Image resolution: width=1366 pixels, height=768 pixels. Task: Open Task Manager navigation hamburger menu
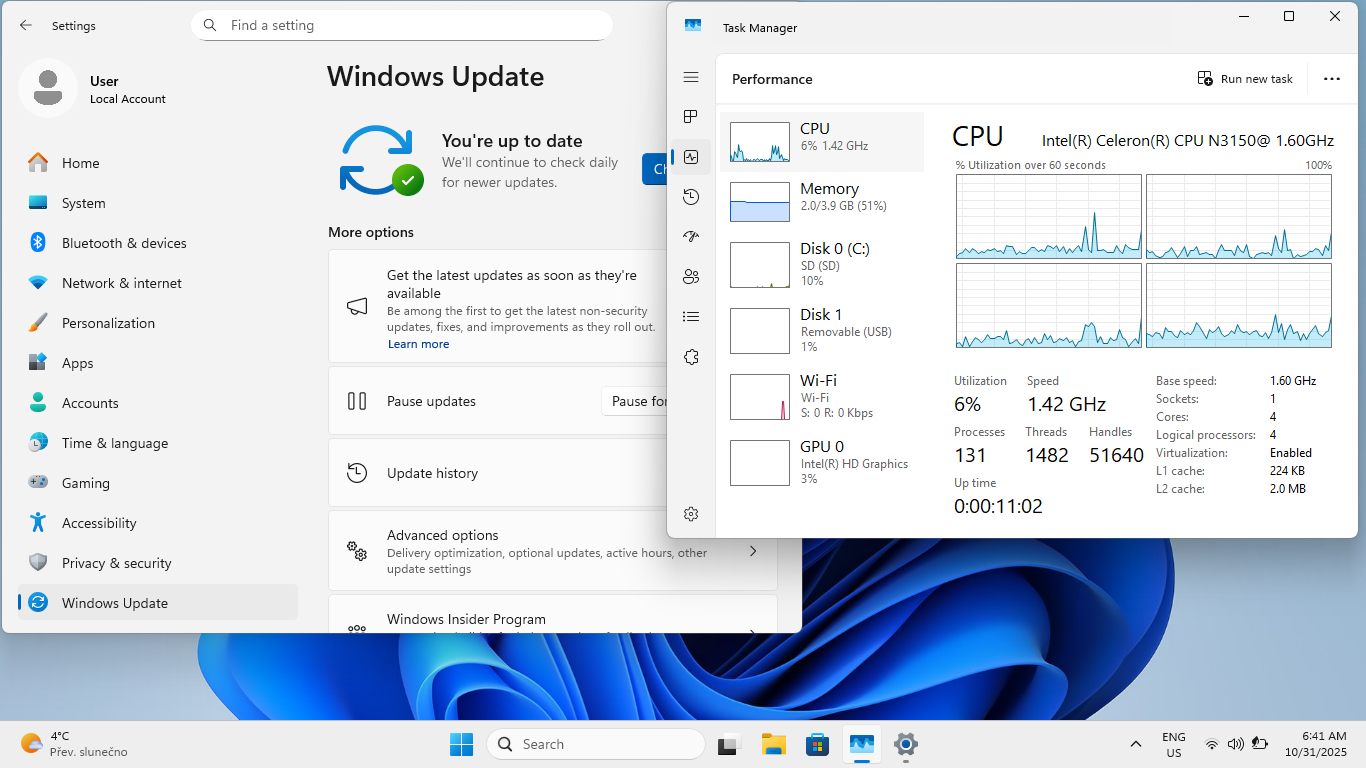click(x=691, y=77)
